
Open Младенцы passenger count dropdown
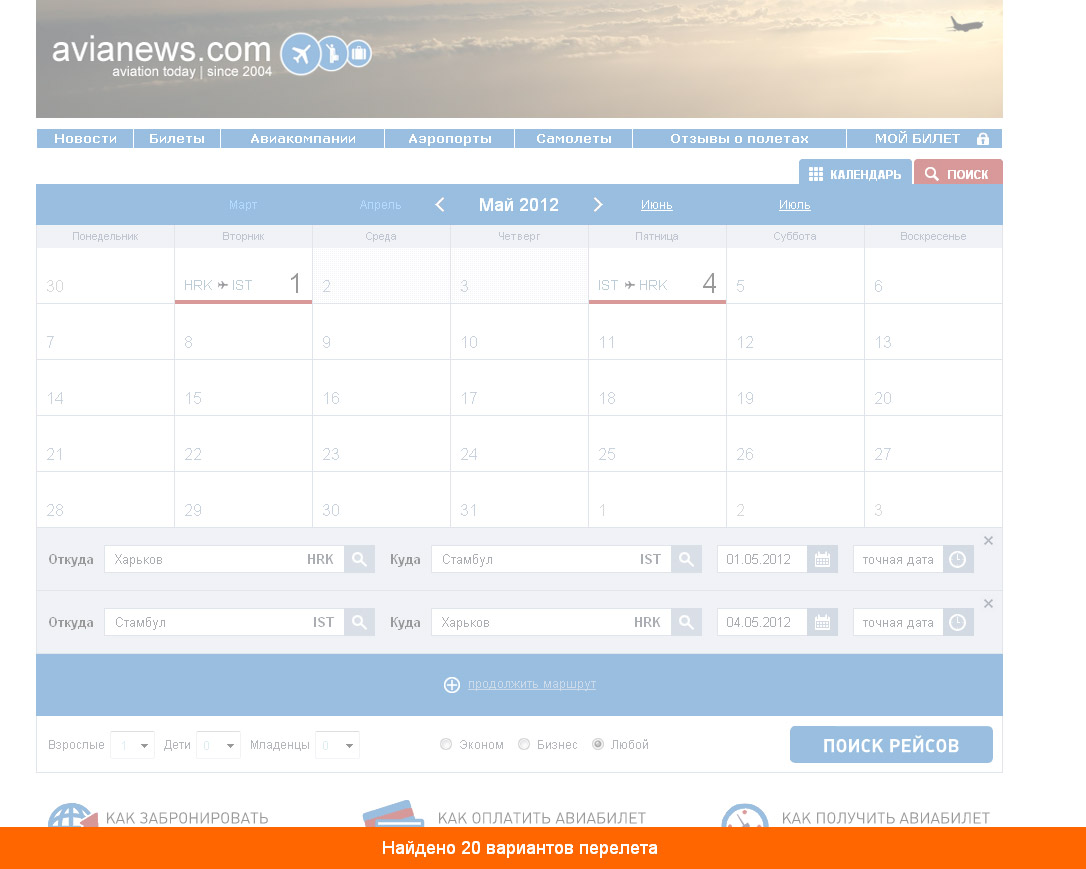tap(337, 745)
